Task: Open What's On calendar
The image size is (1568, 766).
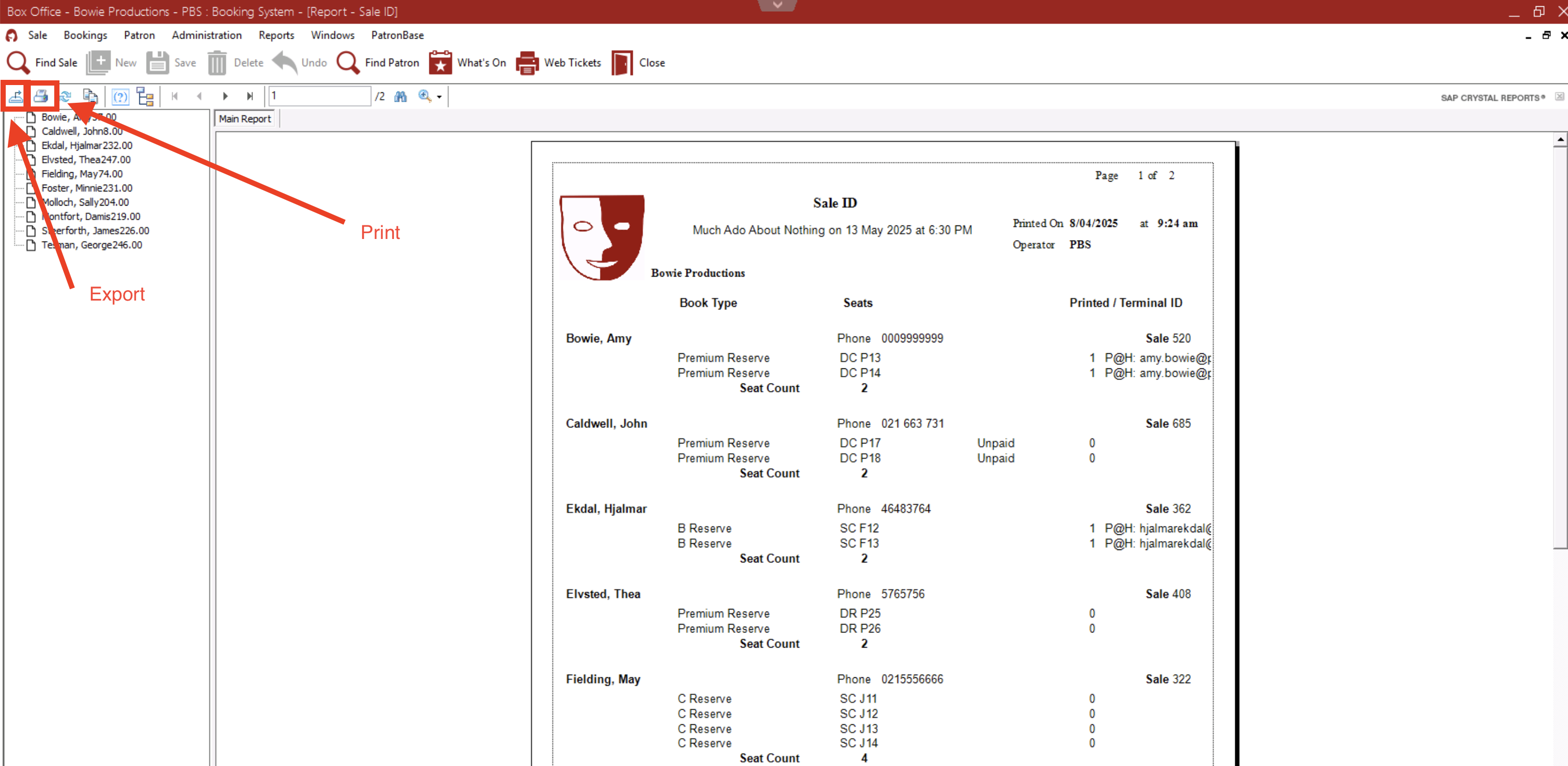Action: tap(467, 63)
